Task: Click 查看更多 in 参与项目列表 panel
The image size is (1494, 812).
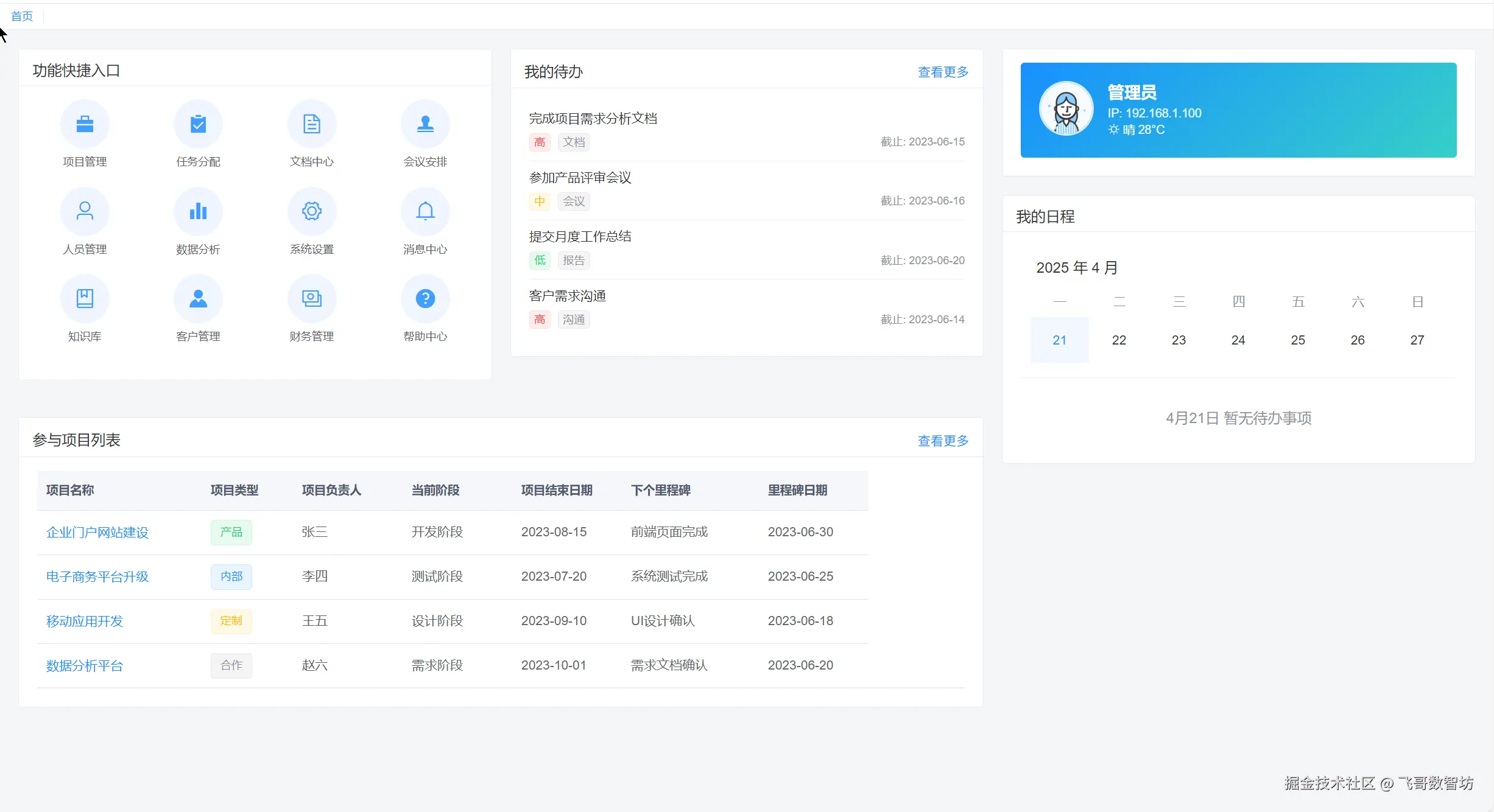Action: click(x=943, y=441)
